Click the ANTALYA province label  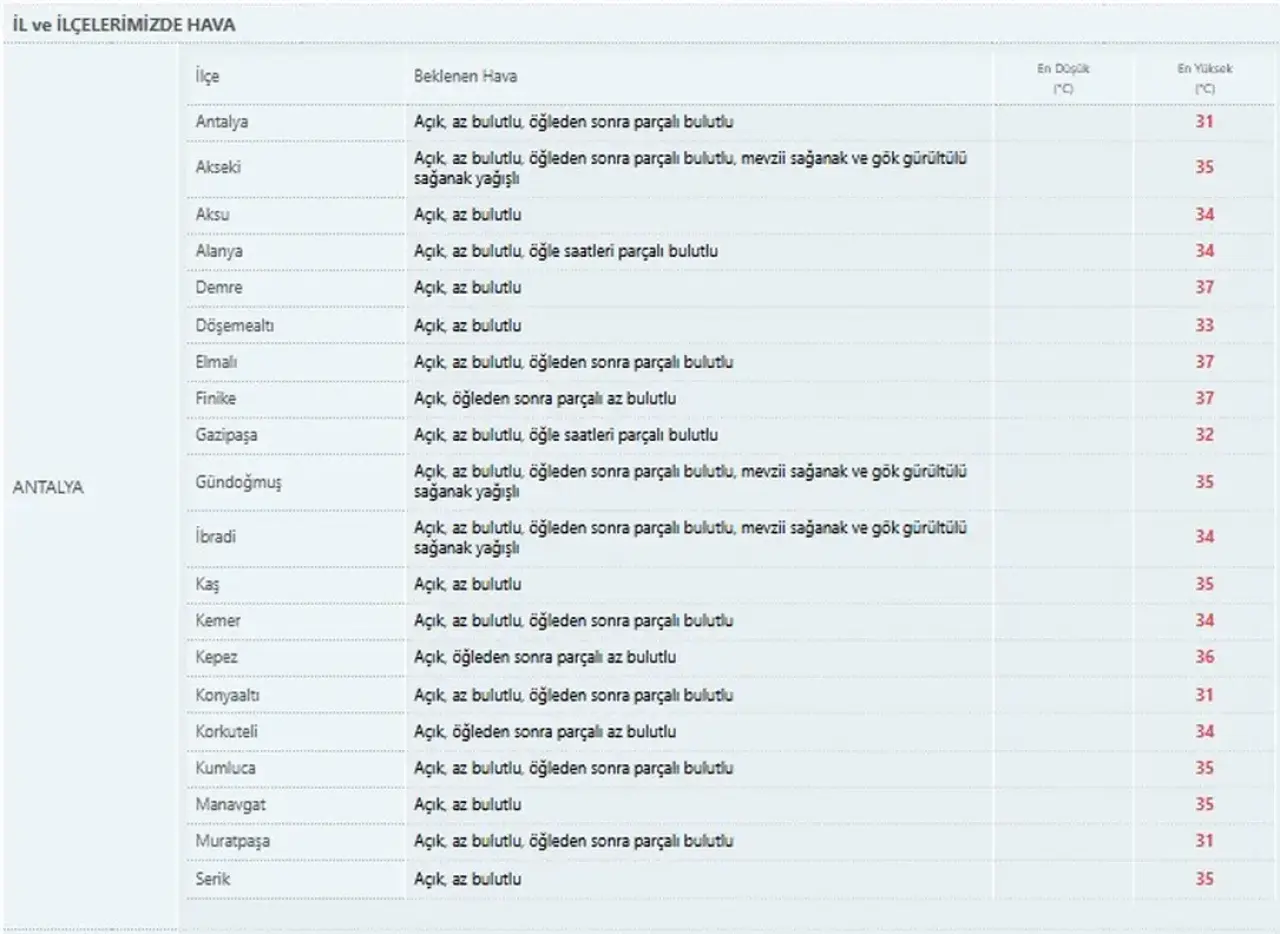(48, 489)
